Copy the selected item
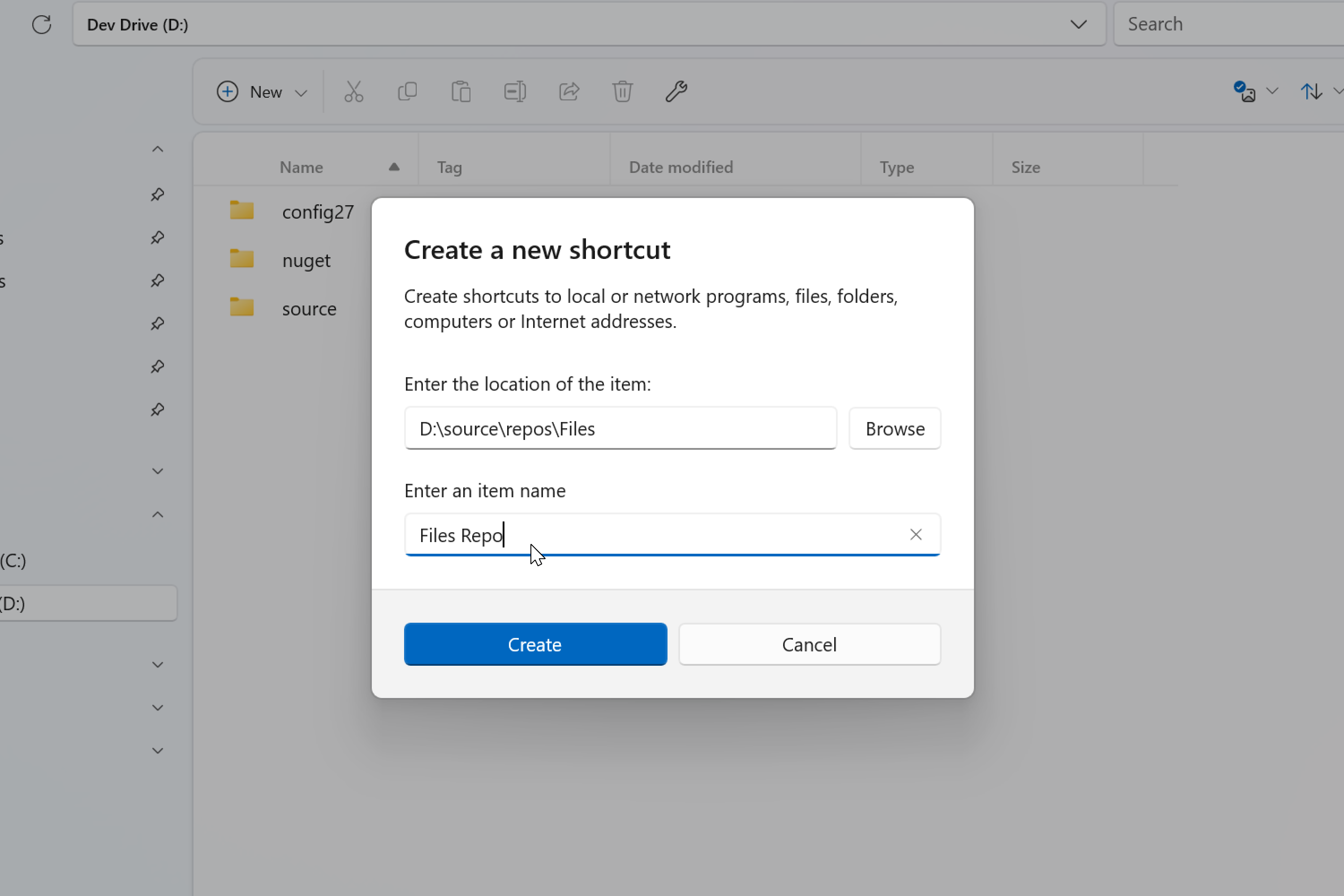The width and height of the screenshot is (1344, 896). 407,91
